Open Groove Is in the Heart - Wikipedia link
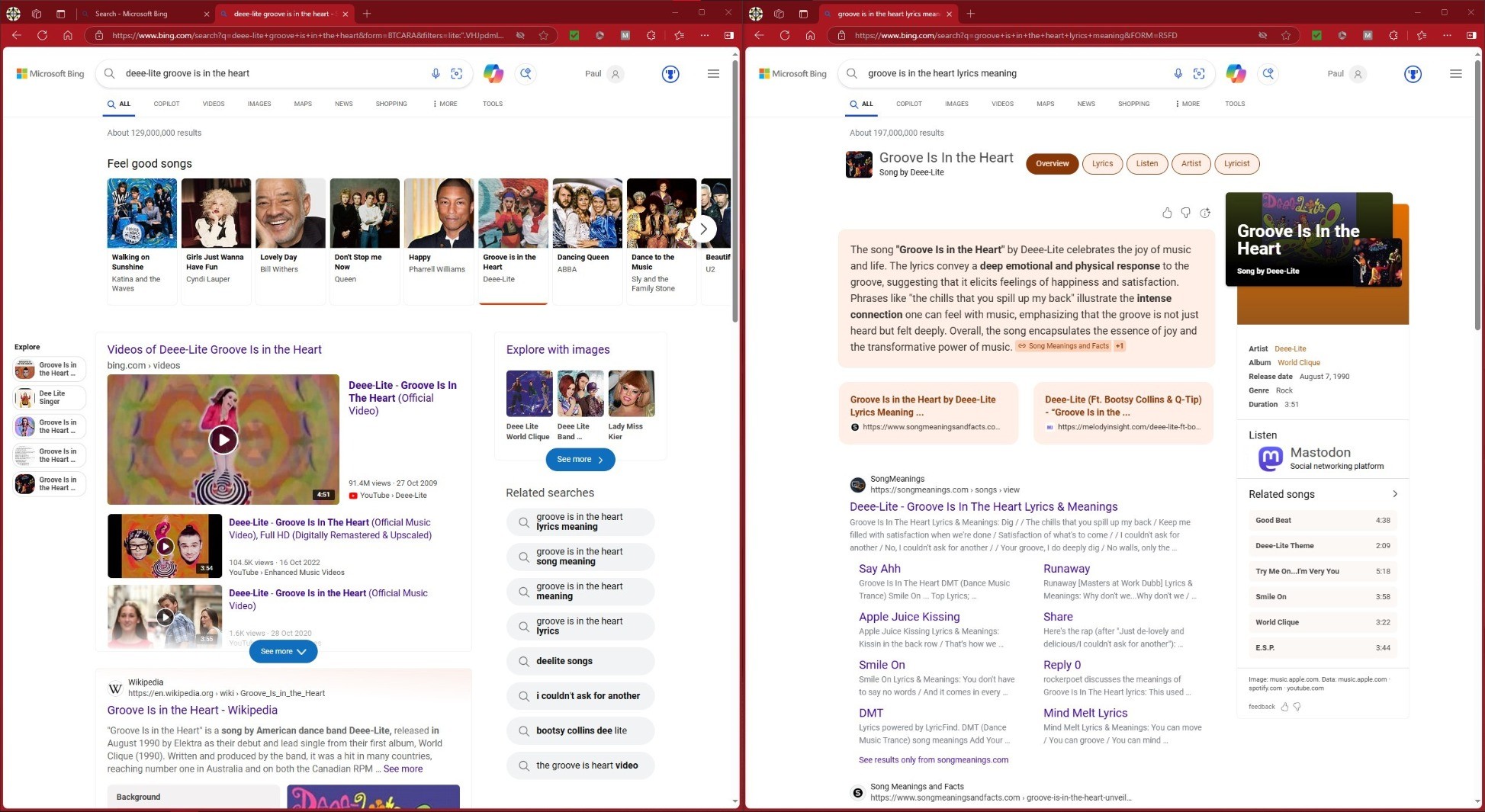The image size is (1485, 812). tap(192, 710)
